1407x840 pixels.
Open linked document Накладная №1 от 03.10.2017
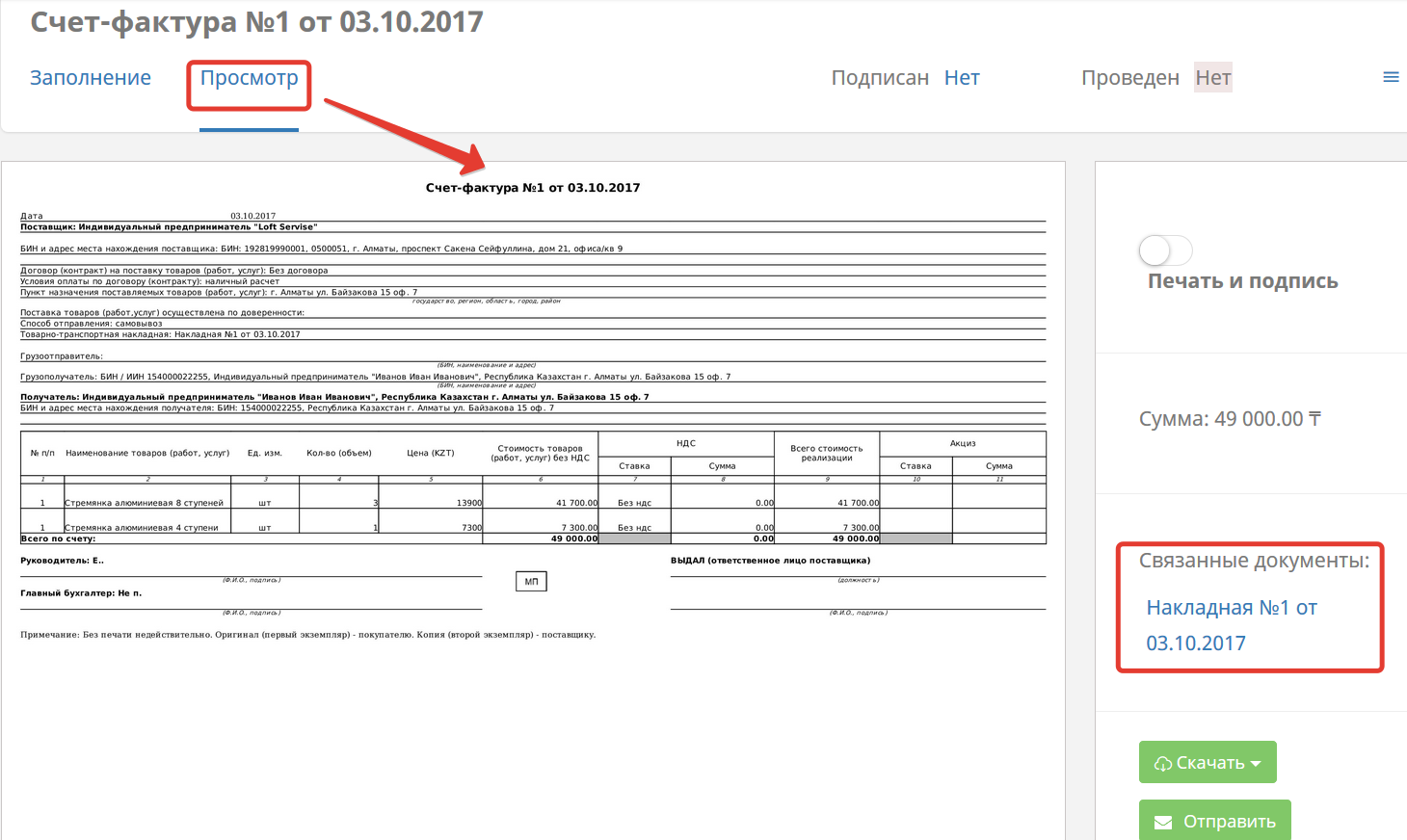click(x=1231, y=625)
